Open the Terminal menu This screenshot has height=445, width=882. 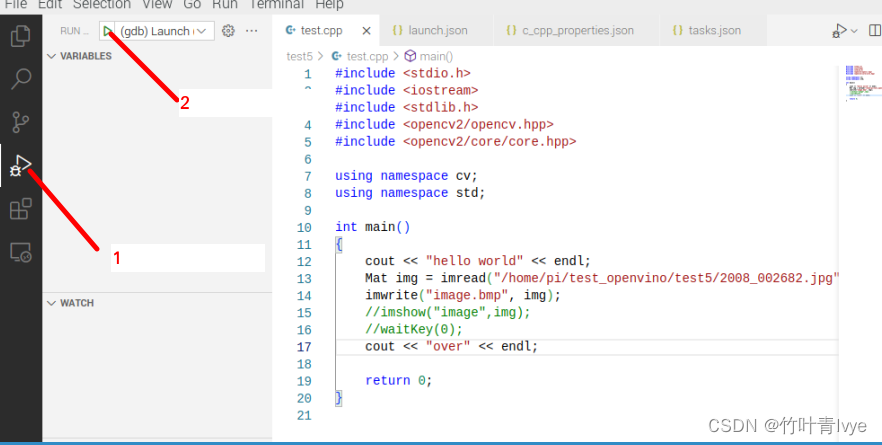pyautogui.click(x=276, y=5)
